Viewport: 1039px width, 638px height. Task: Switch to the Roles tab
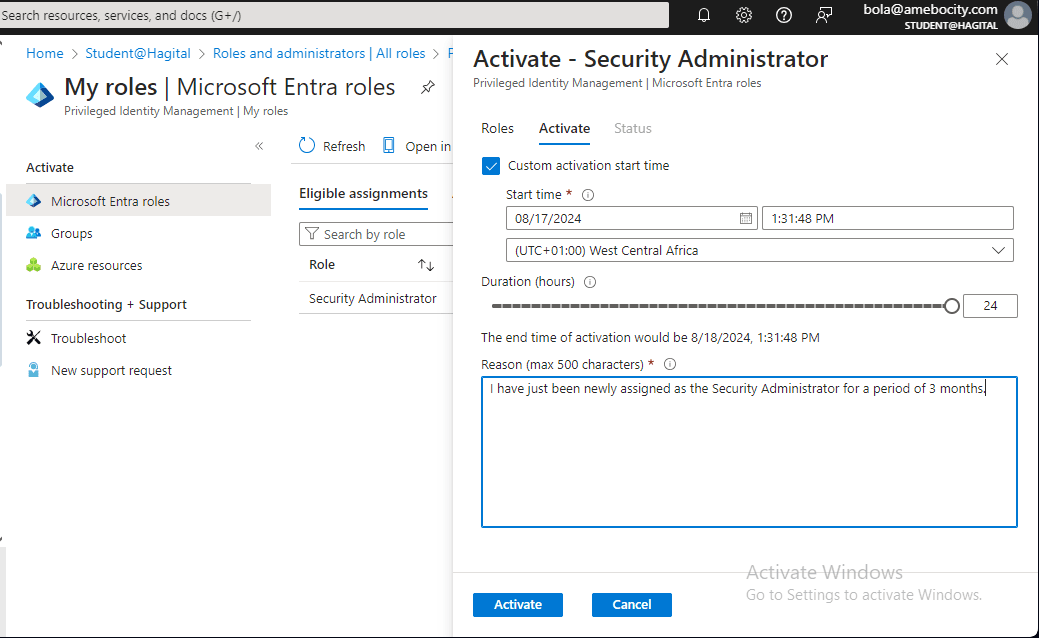[x=497, y=128]
